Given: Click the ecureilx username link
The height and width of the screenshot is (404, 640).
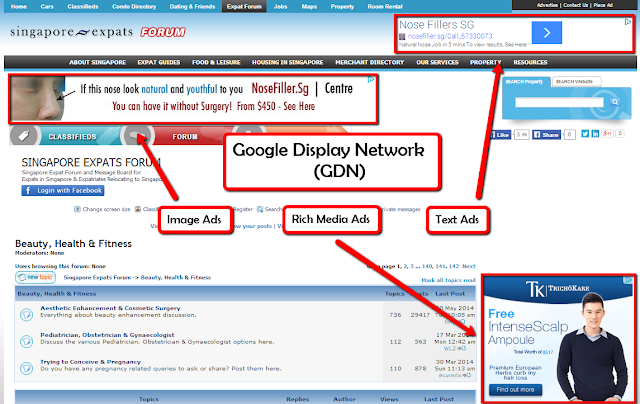Looking at the screenshot, I should 450,375.
